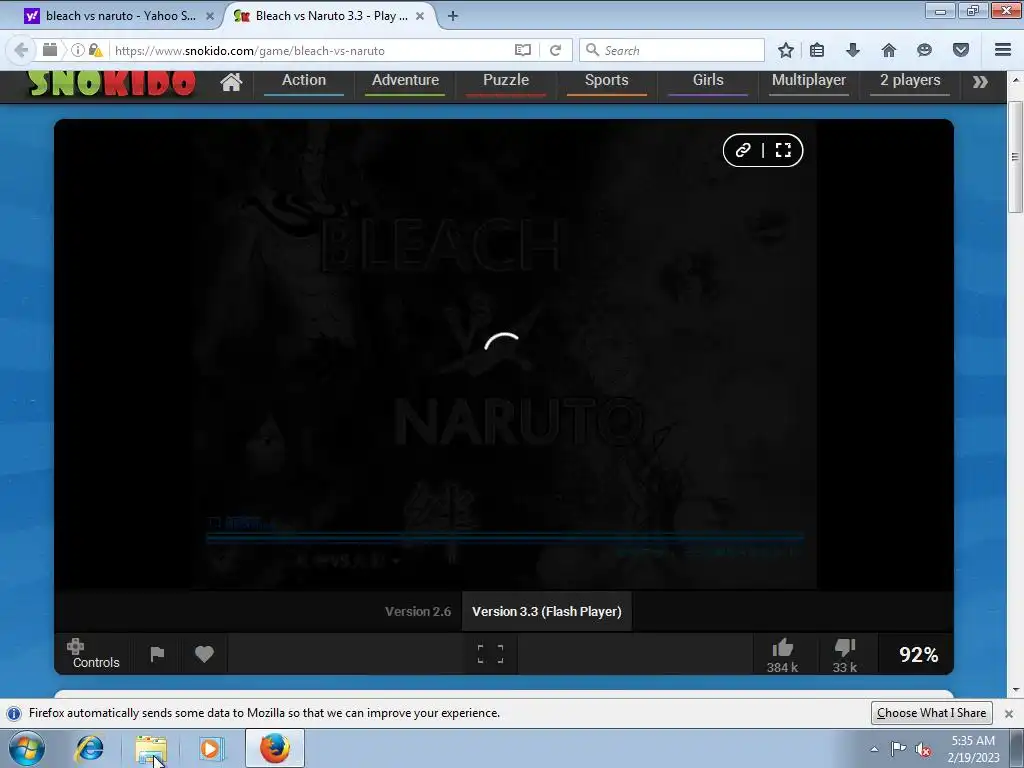Click the muted volume tray icon
The image size is (1024, 768).
pos(923,749)
